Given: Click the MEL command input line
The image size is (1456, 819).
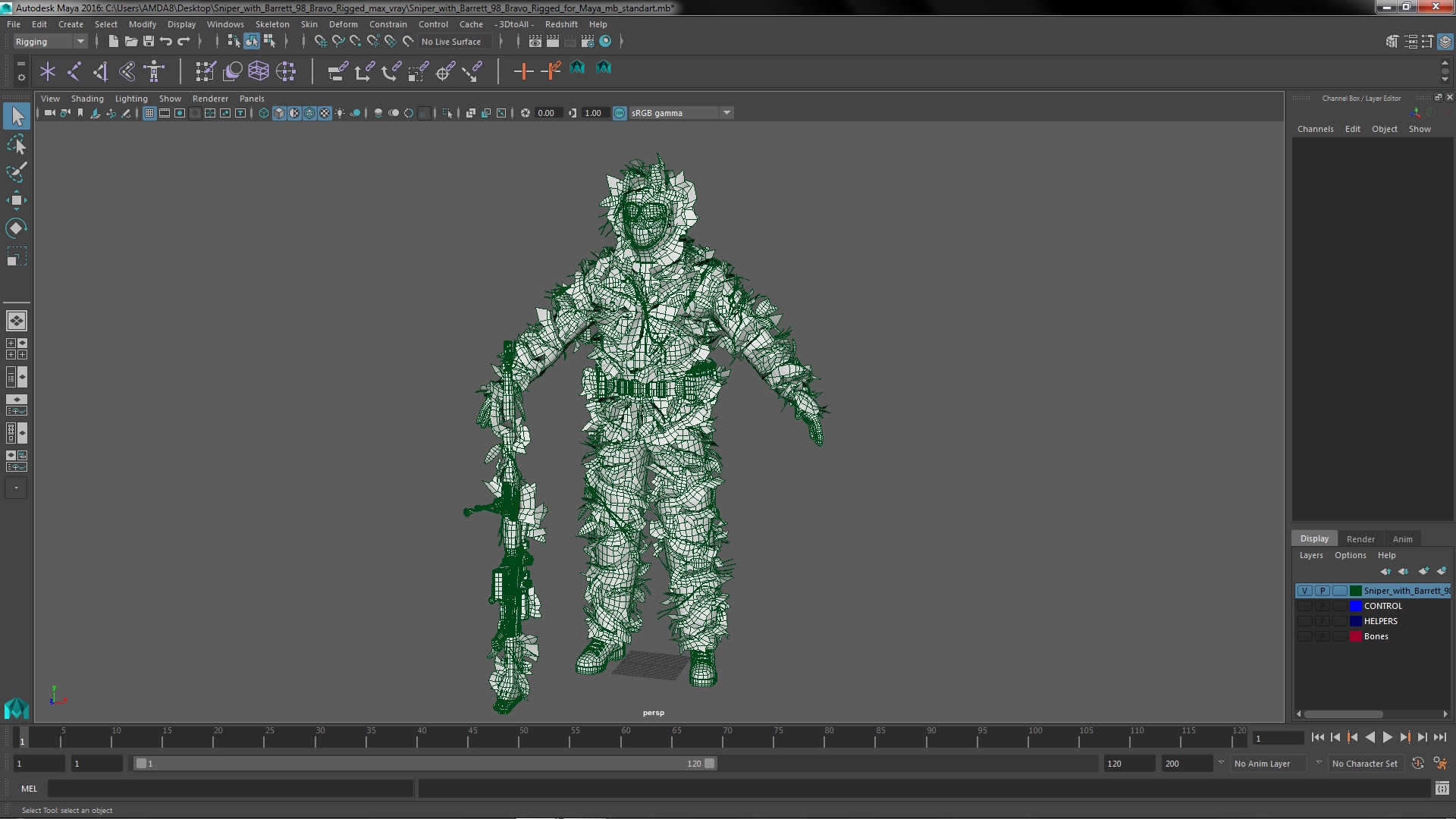Looking at the screenshot, I should pyautogui.click(x=231, y=789).
